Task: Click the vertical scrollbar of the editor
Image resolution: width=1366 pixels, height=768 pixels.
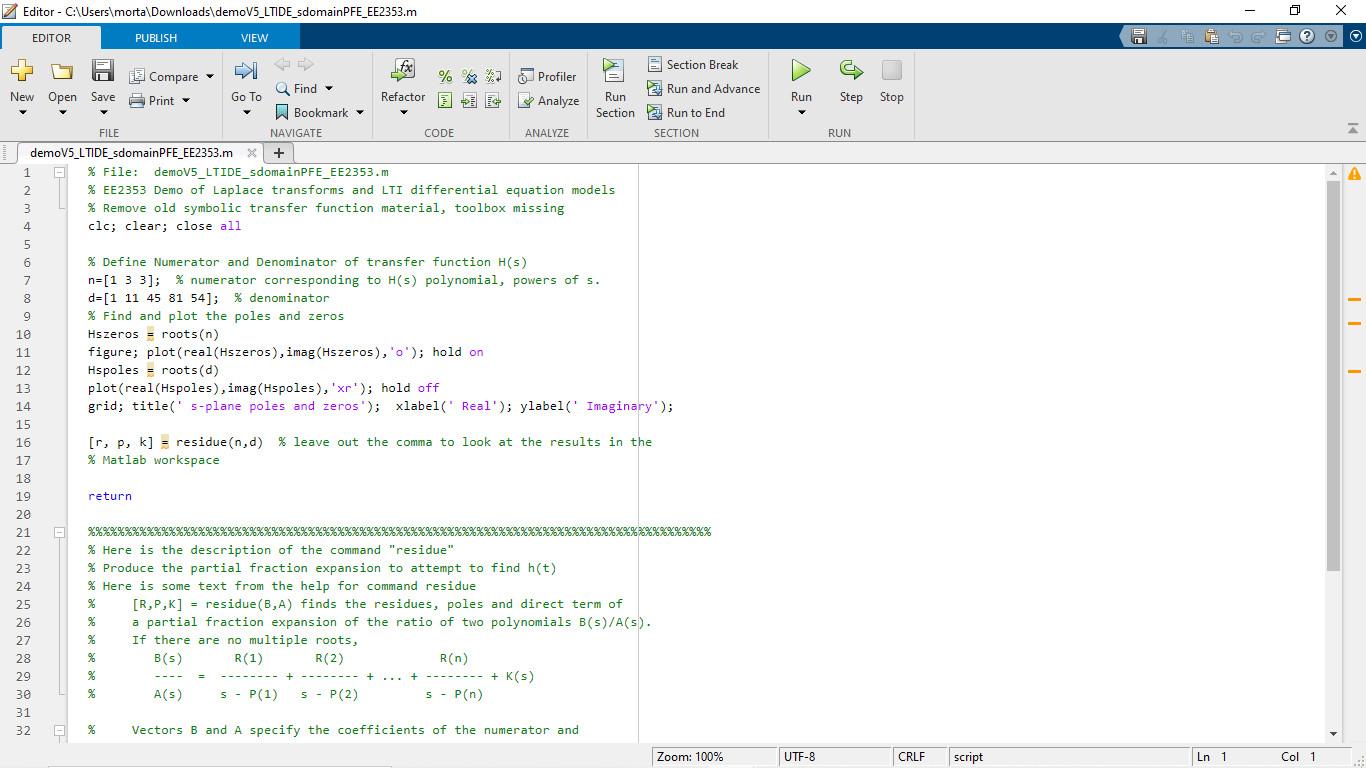Action: click(1333, 376)
